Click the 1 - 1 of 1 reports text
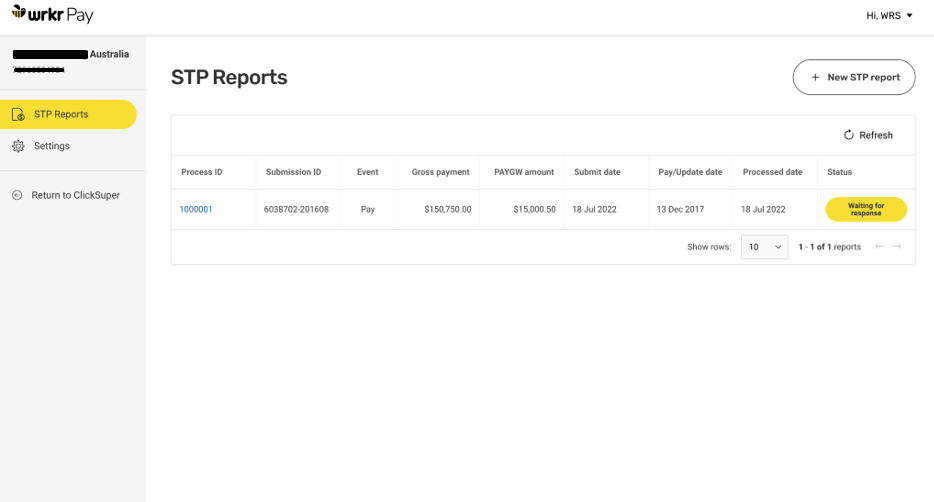The image size is (934, 502). click(x=830, y=247)
